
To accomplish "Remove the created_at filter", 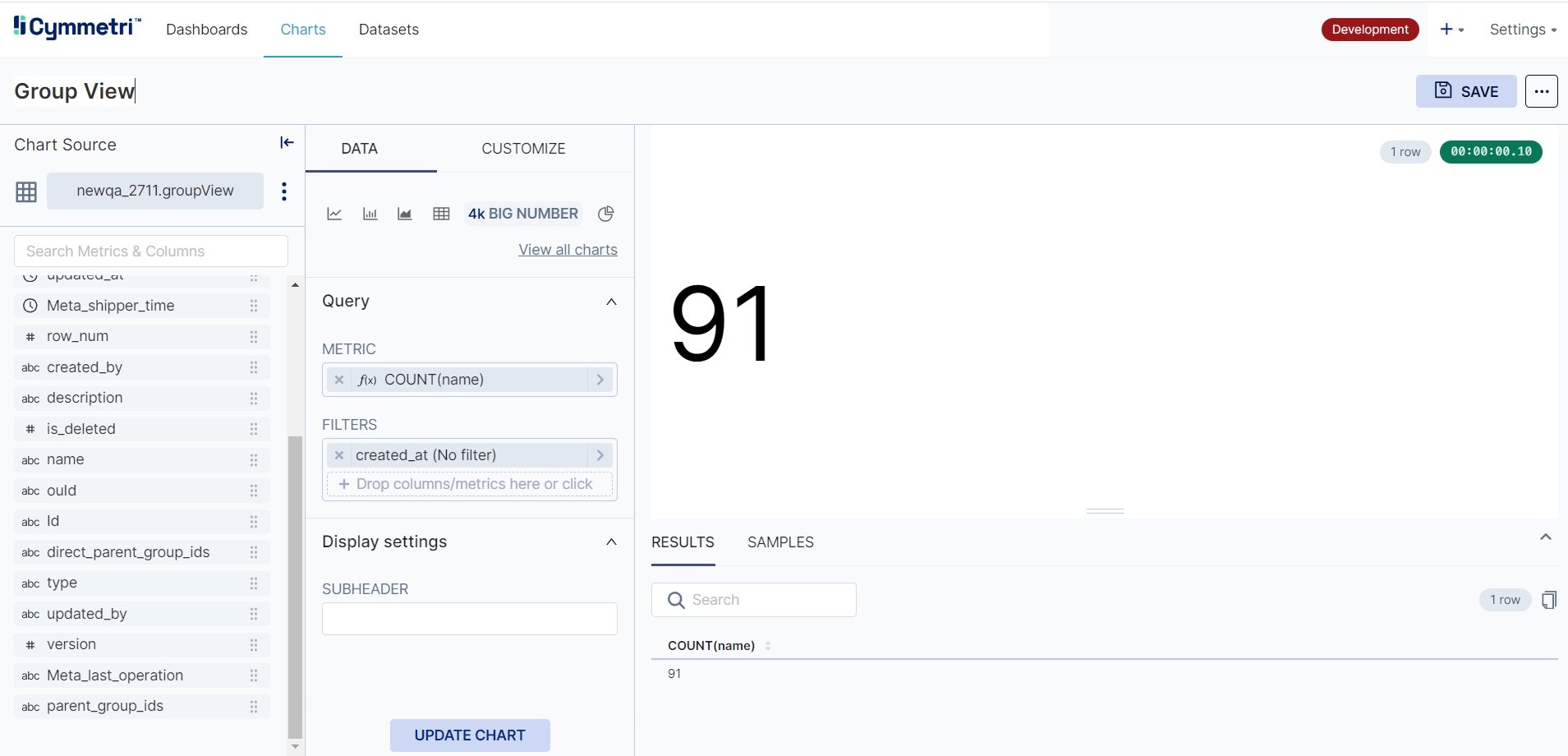I will click(339, 455).
